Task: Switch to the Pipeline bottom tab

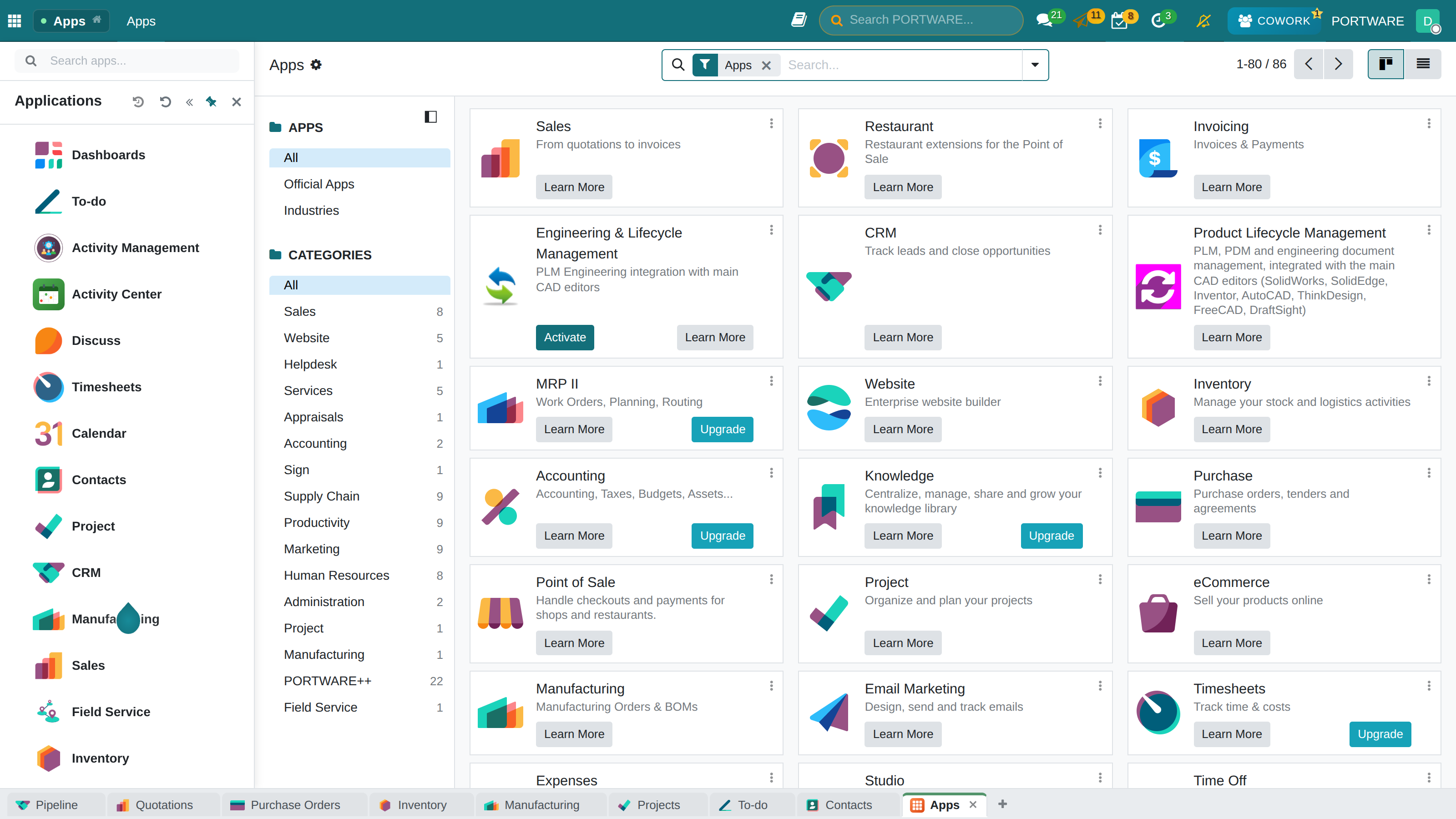Action: click(56, 805)
